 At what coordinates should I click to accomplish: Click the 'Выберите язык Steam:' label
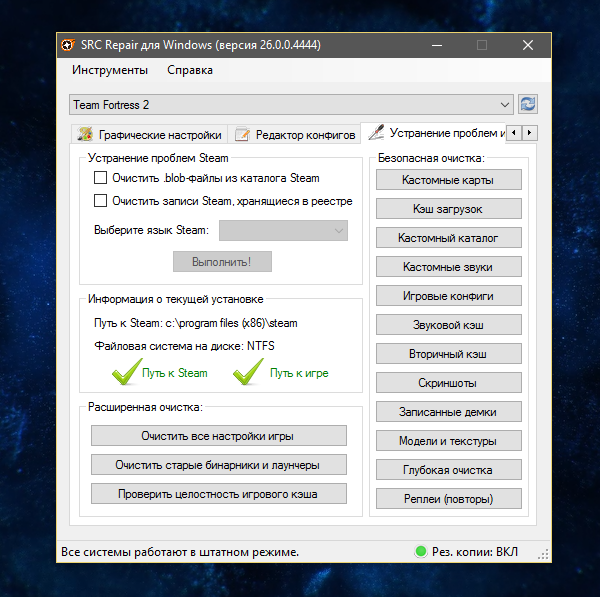[152, 230]
